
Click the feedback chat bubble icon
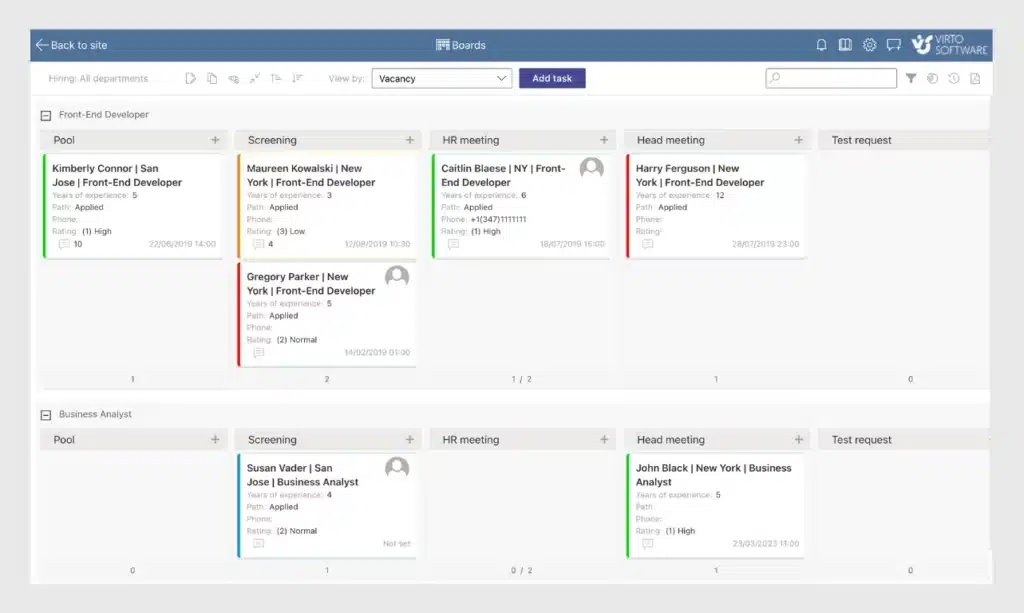point(893,45)
